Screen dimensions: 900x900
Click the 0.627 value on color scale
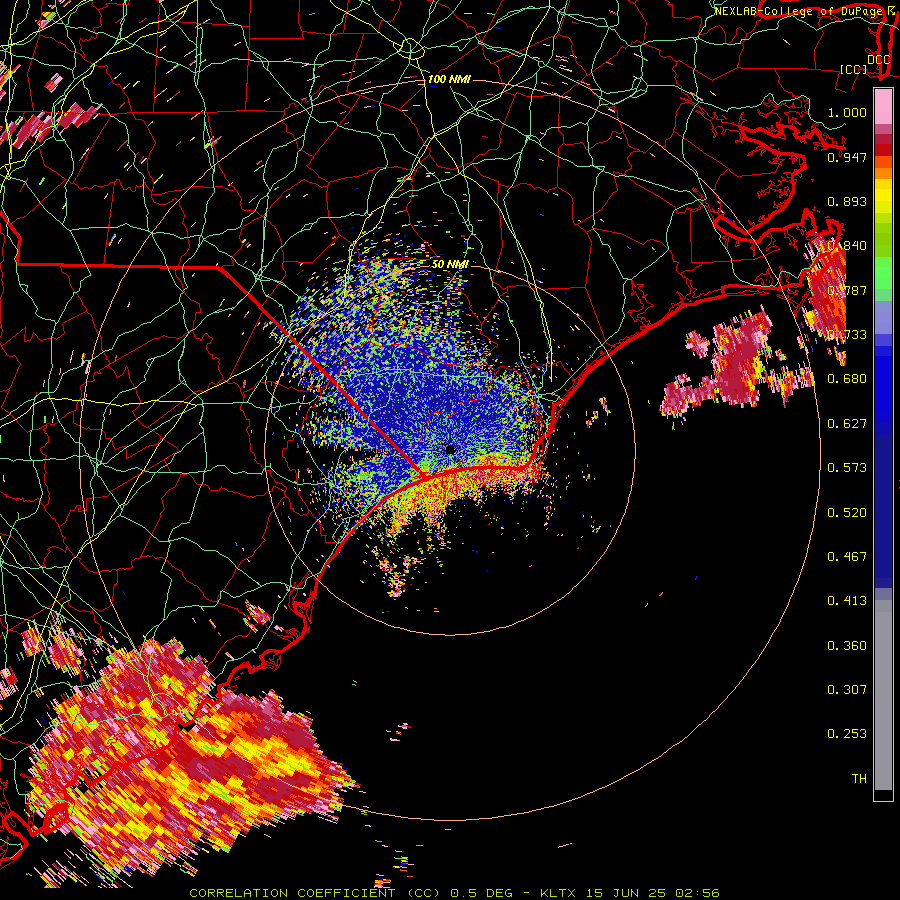tap(847, 423)
